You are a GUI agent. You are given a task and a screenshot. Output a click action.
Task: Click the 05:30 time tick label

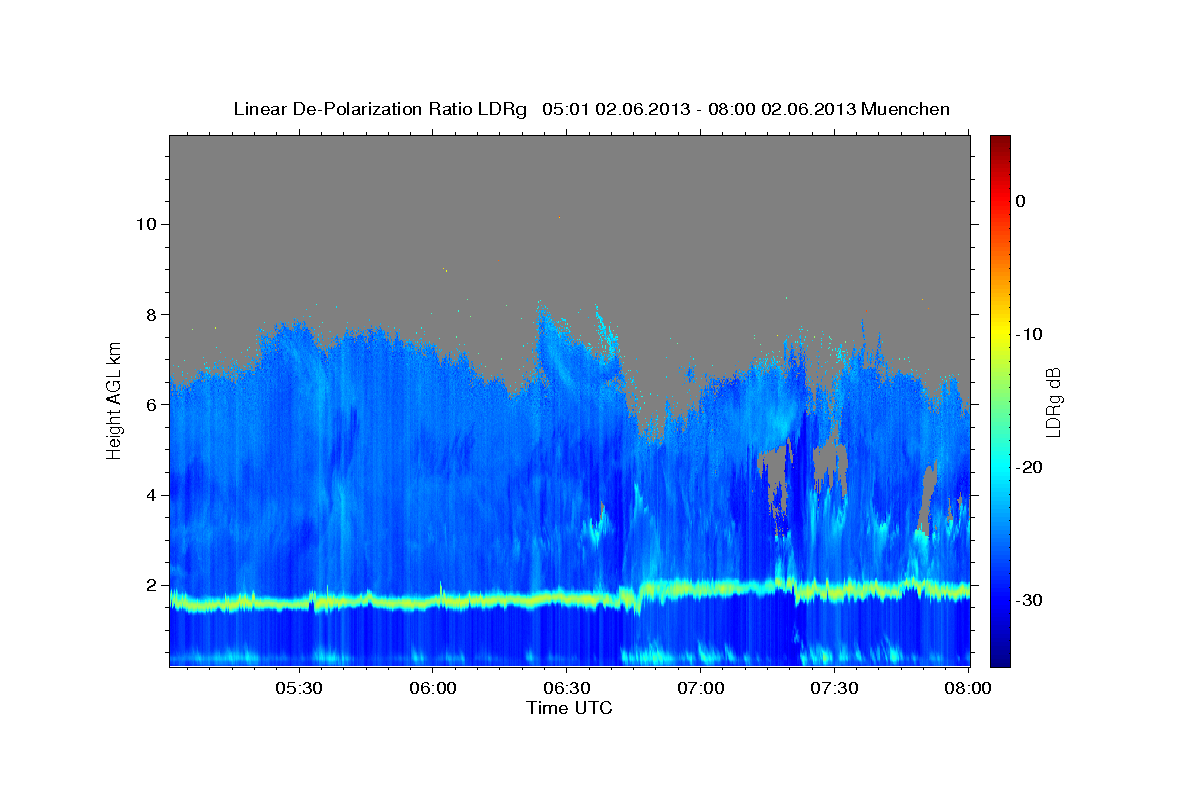click(x=298, y=689)
